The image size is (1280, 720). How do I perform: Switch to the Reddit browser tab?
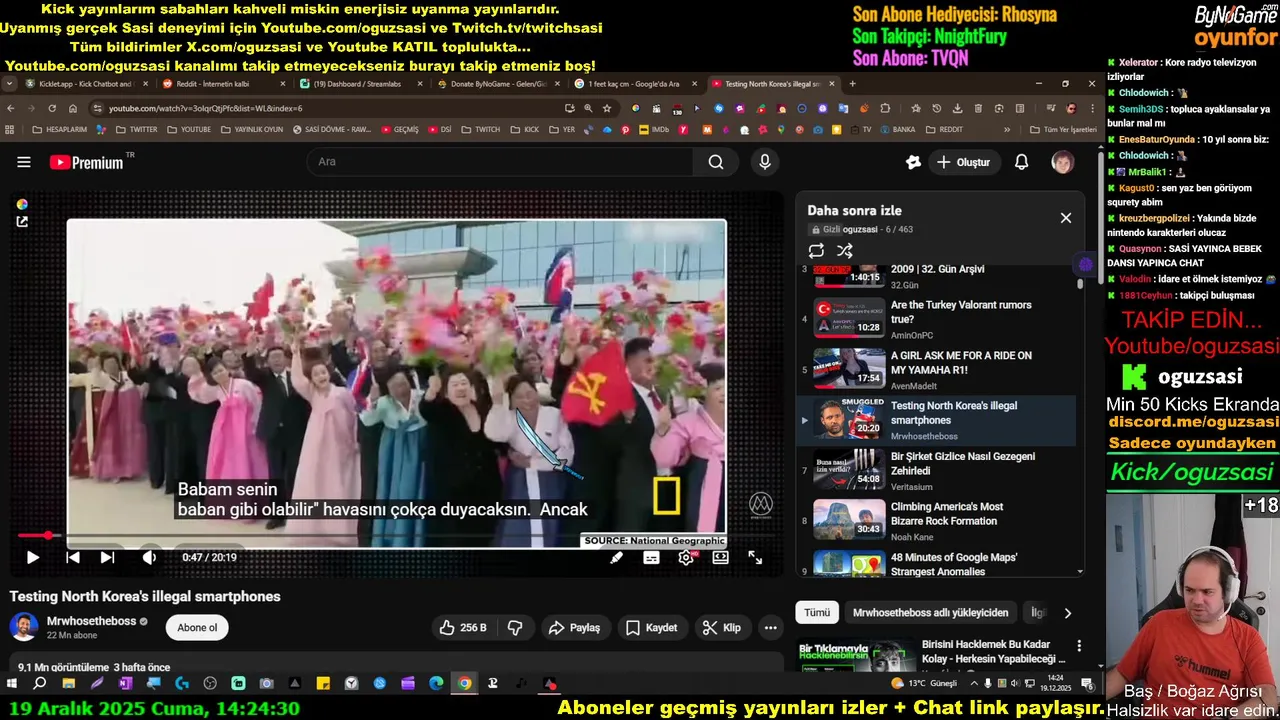(225, 84)
